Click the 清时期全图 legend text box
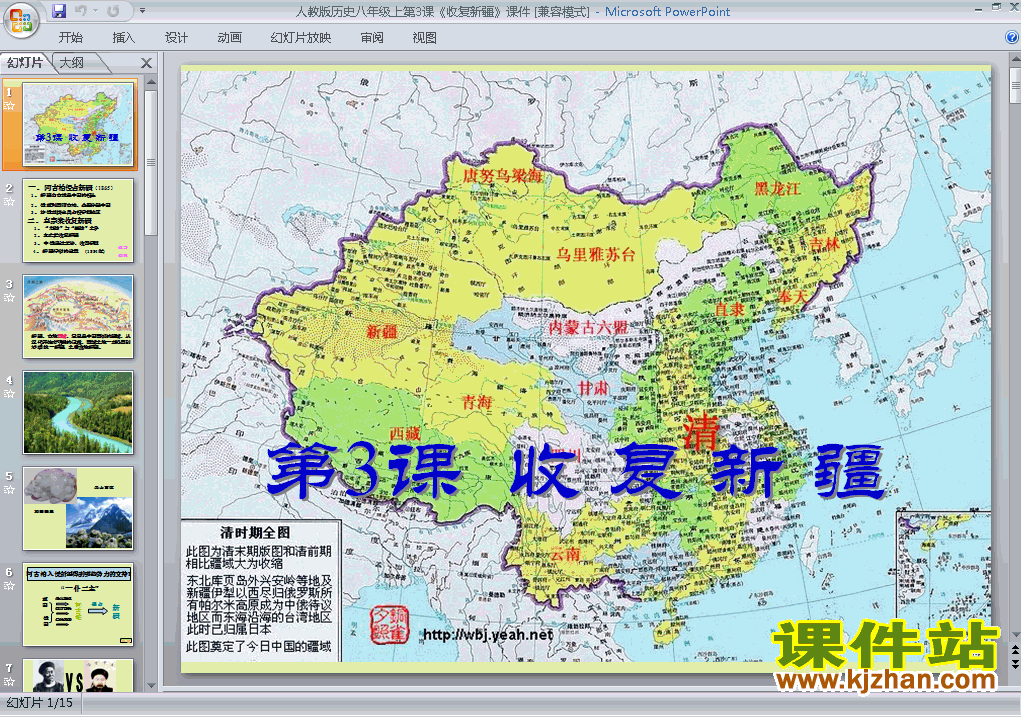Screen dimensions: 1021x717 [259, 590]
